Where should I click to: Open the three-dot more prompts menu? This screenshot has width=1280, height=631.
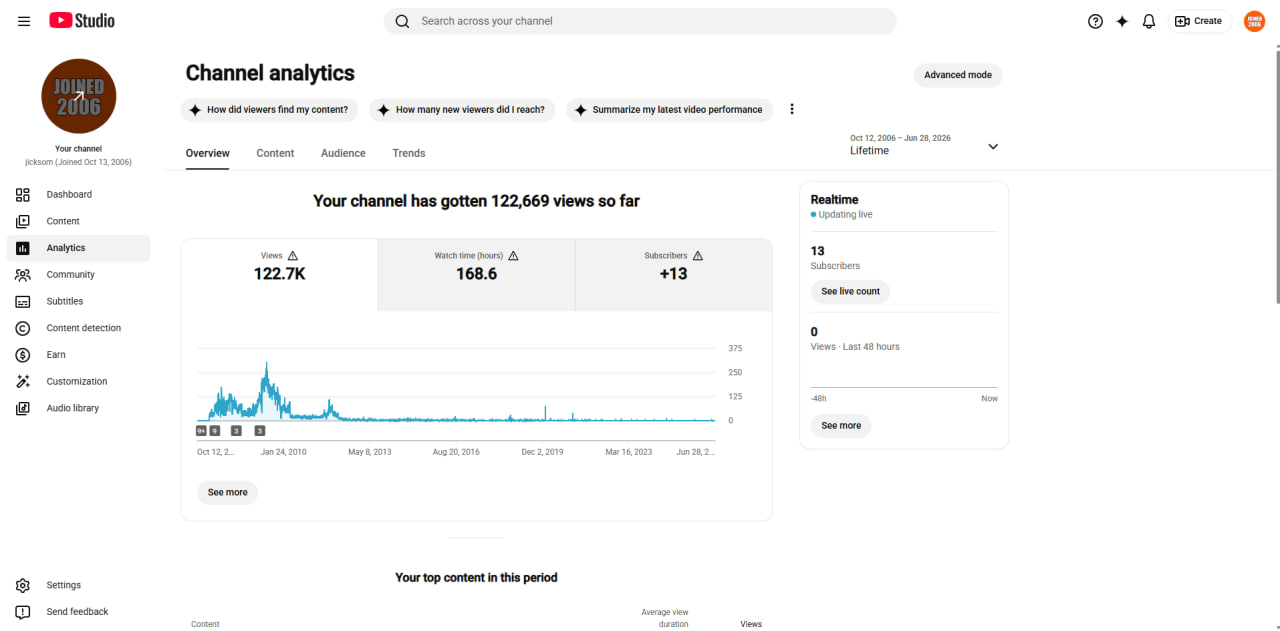click(792, 109)
